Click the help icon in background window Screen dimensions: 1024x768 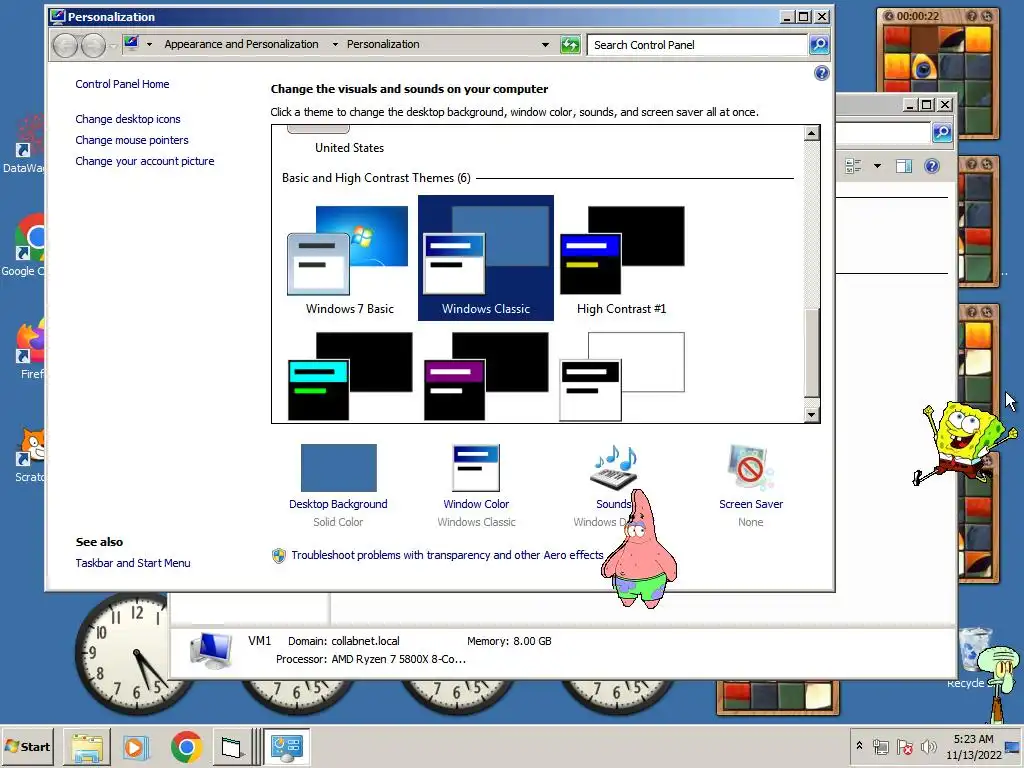(932, 166)
